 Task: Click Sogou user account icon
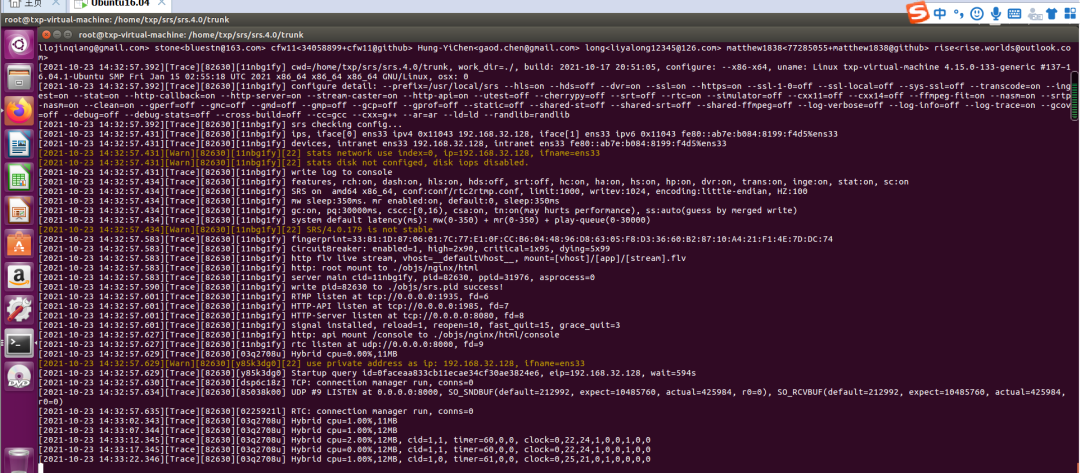coord(1033,13)
